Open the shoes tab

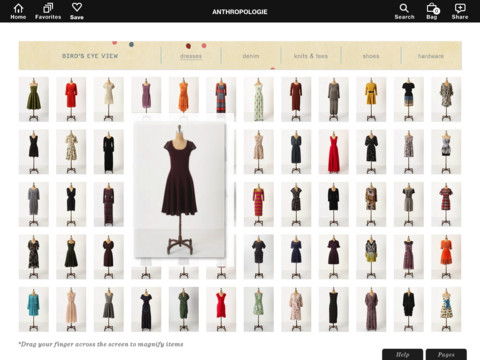click(x=371, y=56)
